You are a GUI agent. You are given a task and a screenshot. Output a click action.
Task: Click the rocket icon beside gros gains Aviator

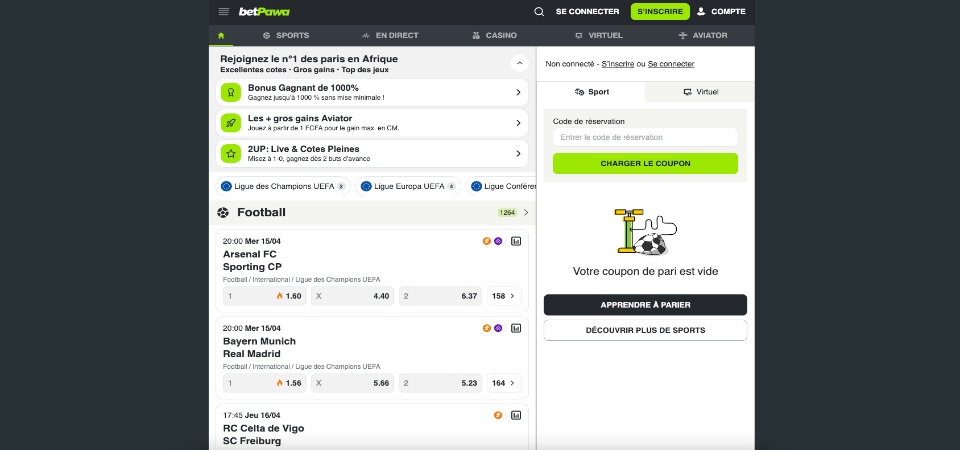231,123
